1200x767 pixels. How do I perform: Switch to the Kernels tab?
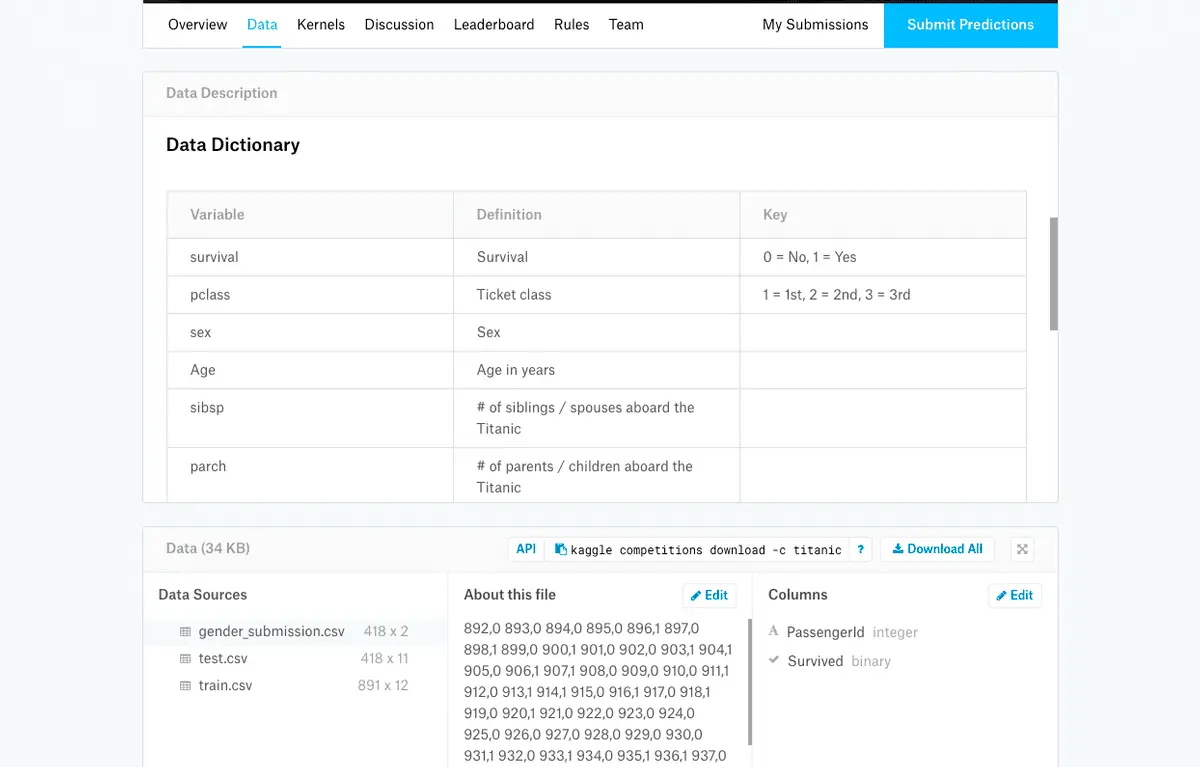pos(321,24)
